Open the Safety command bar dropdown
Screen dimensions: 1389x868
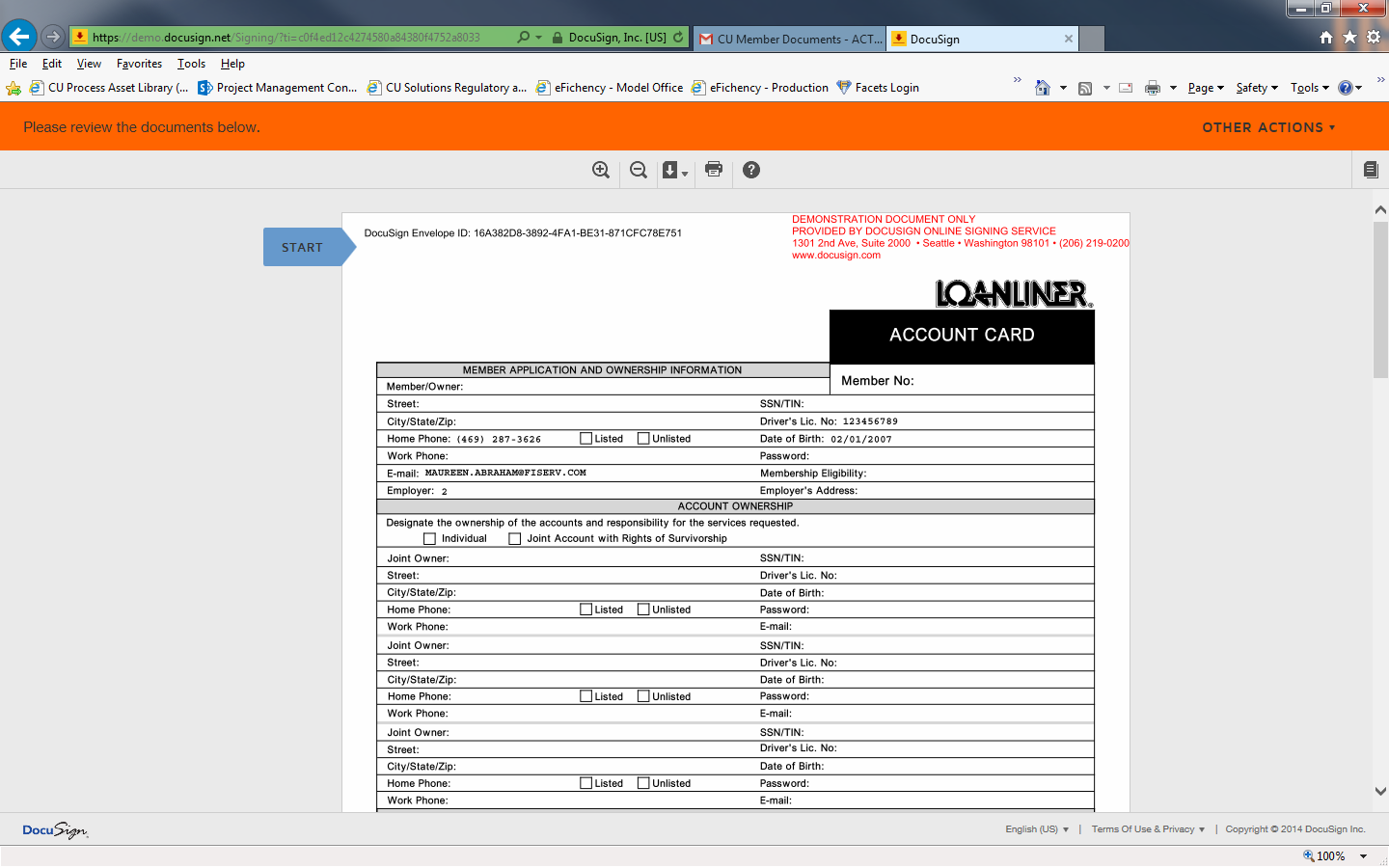1257,88
